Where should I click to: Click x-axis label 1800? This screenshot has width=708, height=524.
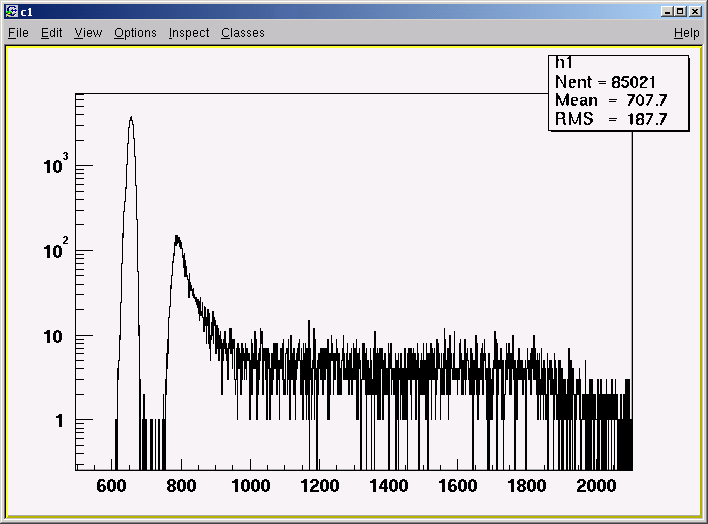tap(527, 486)
